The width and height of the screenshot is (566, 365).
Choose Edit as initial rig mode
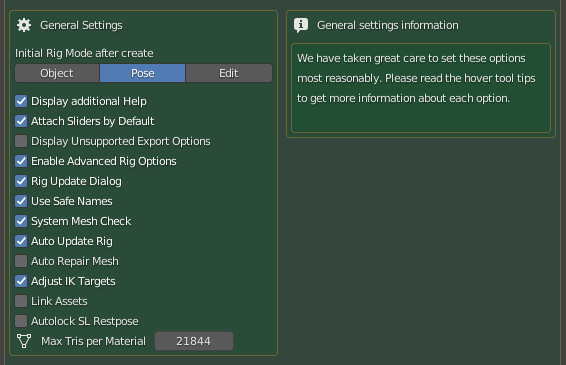click(229, 73)
